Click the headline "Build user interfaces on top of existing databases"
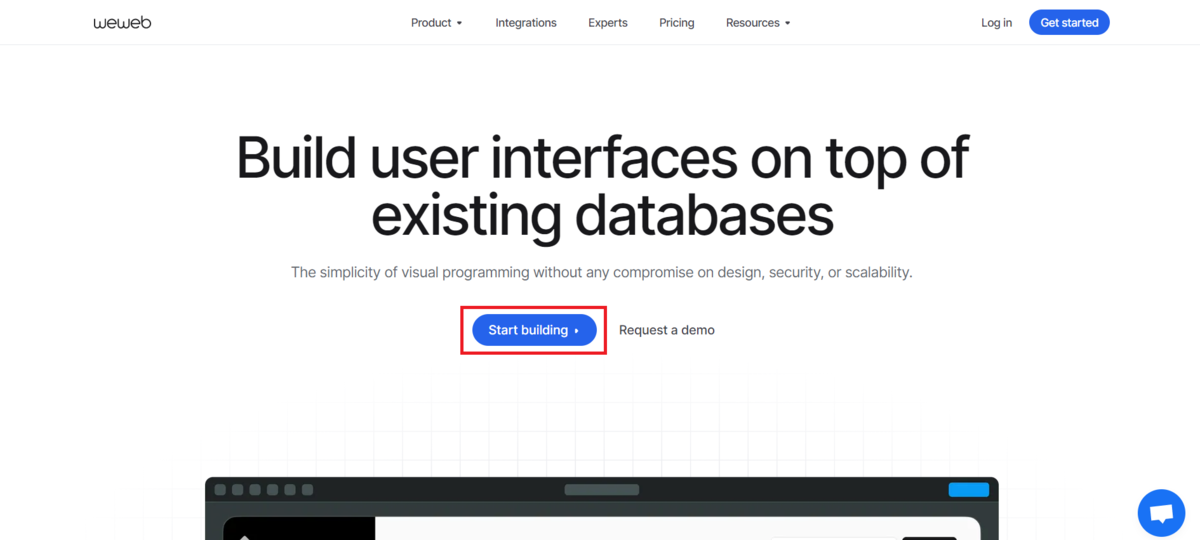This screenshot has width=1200, height=540. (602, 186)
